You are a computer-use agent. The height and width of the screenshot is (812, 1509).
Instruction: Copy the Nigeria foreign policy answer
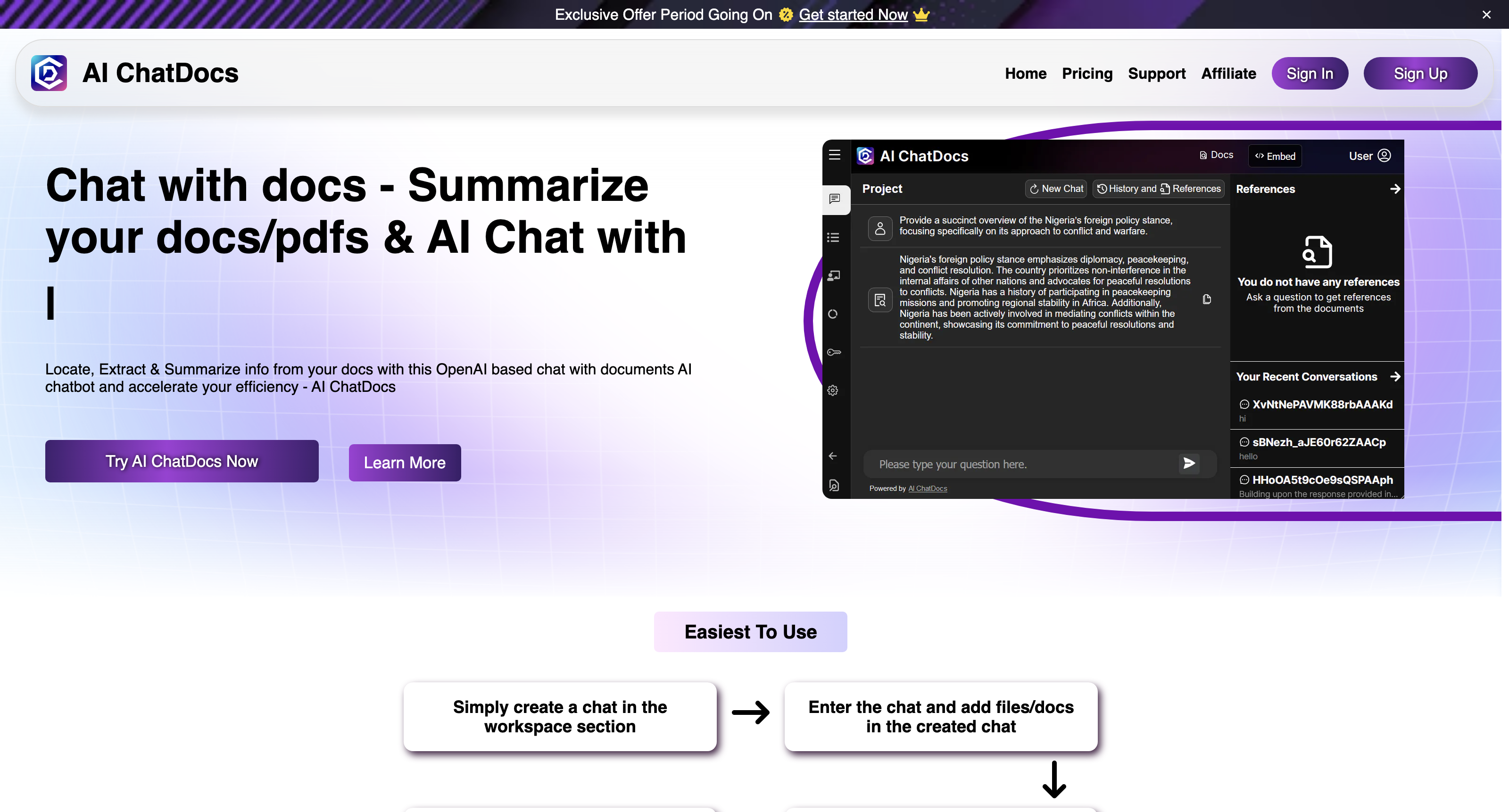coord(1207,299)
